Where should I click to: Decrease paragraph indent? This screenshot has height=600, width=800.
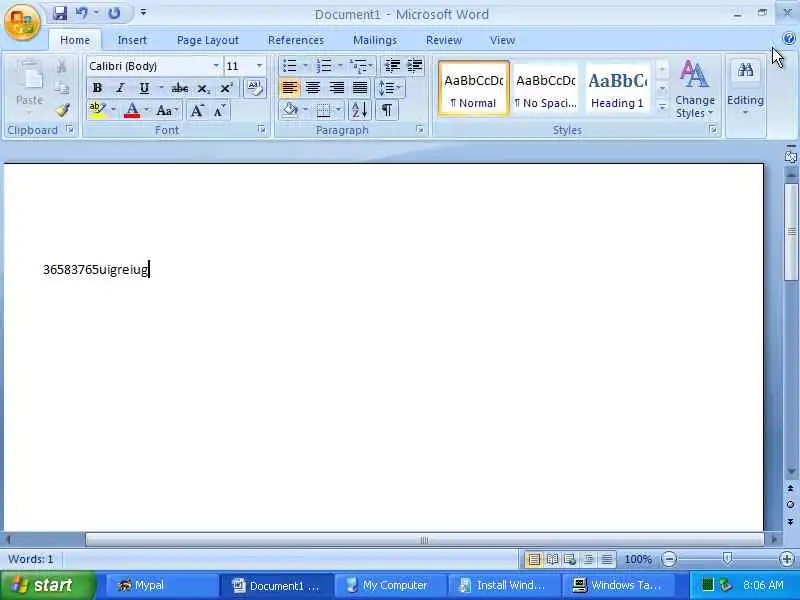click(x=392, y=66)
